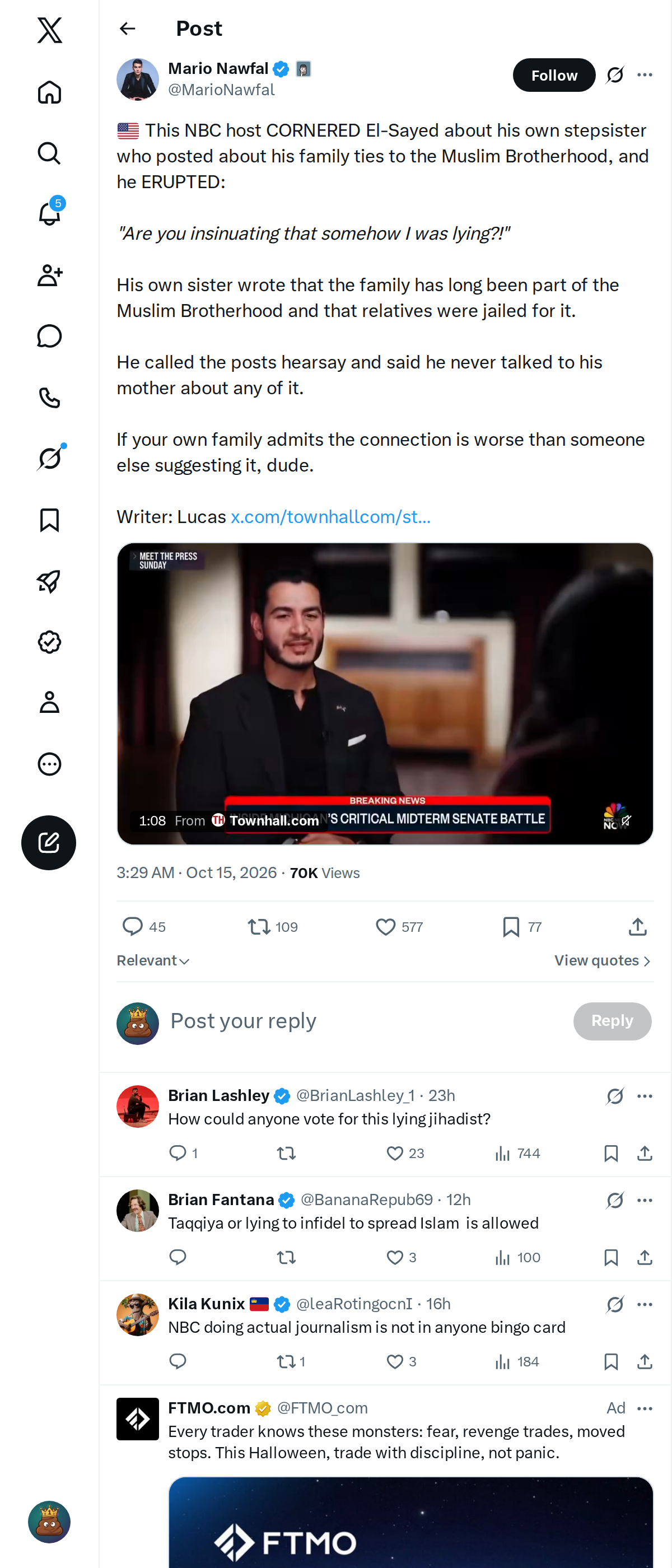This screenshot has height=1568, width=672.
Task: Open more options on Mario Nawfal's post
Action: point(645,75)
